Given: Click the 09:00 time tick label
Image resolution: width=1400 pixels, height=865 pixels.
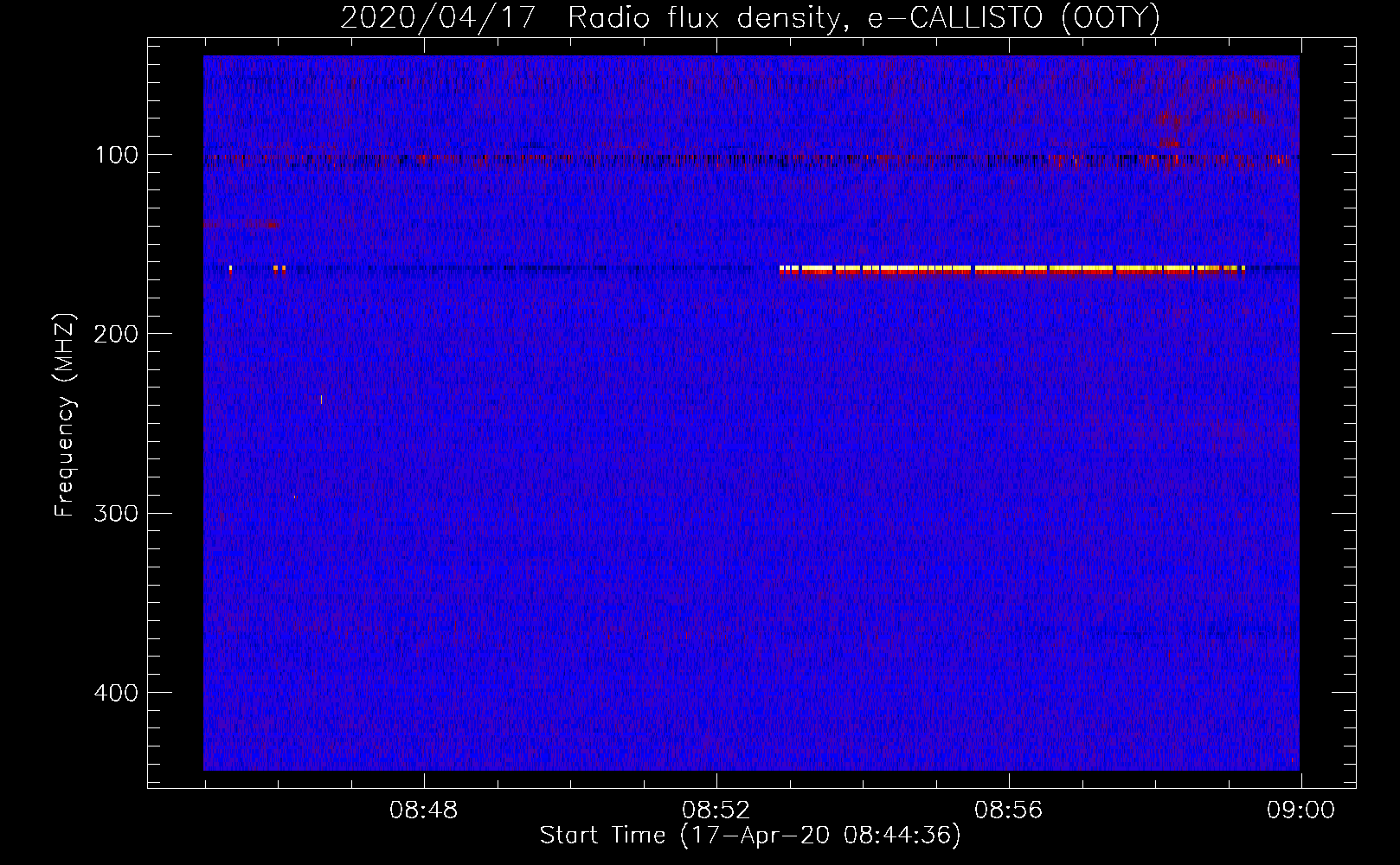Looking at the screenshot, I should click(x=1300, y=811).
